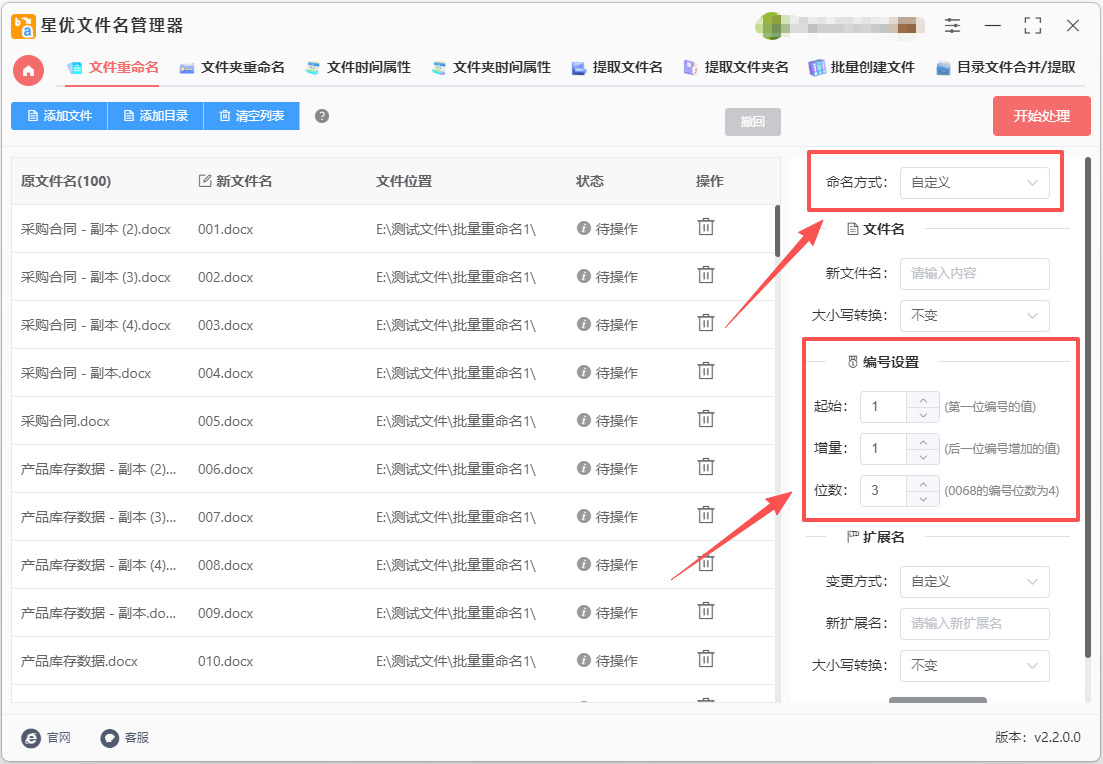
Task: Decrease 增量 value with down arrow
Action: (x=923, y=457)
